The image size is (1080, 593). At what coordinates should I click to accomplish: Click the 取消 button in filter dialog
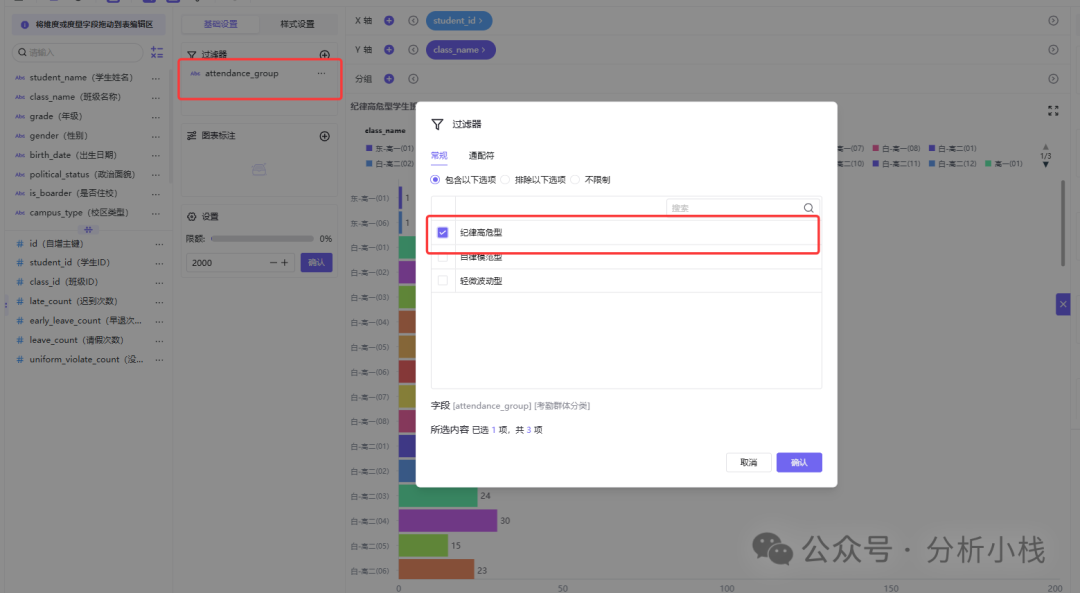click(x=749, y=462)
